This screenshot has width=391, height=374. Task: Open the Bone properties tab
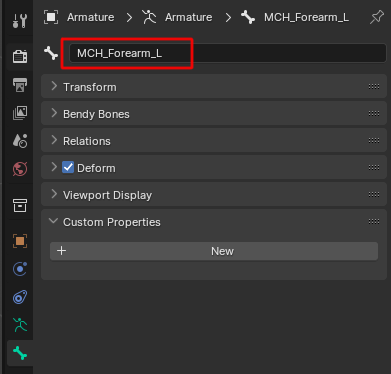click(x=20, y=353)
